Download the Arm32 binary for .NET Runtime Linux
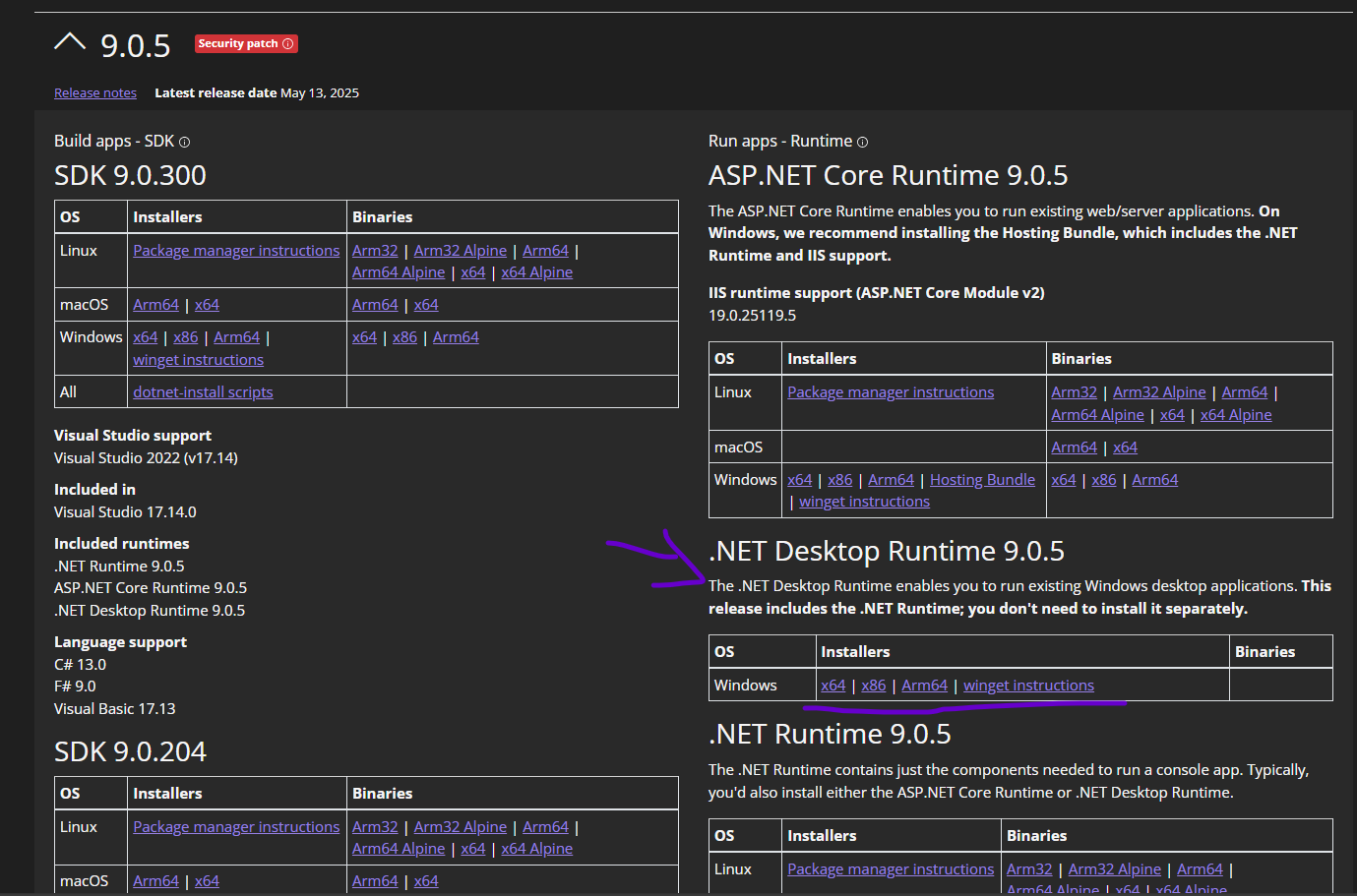The height and width of the screenshot is (896, 1357). [1028, 868]
